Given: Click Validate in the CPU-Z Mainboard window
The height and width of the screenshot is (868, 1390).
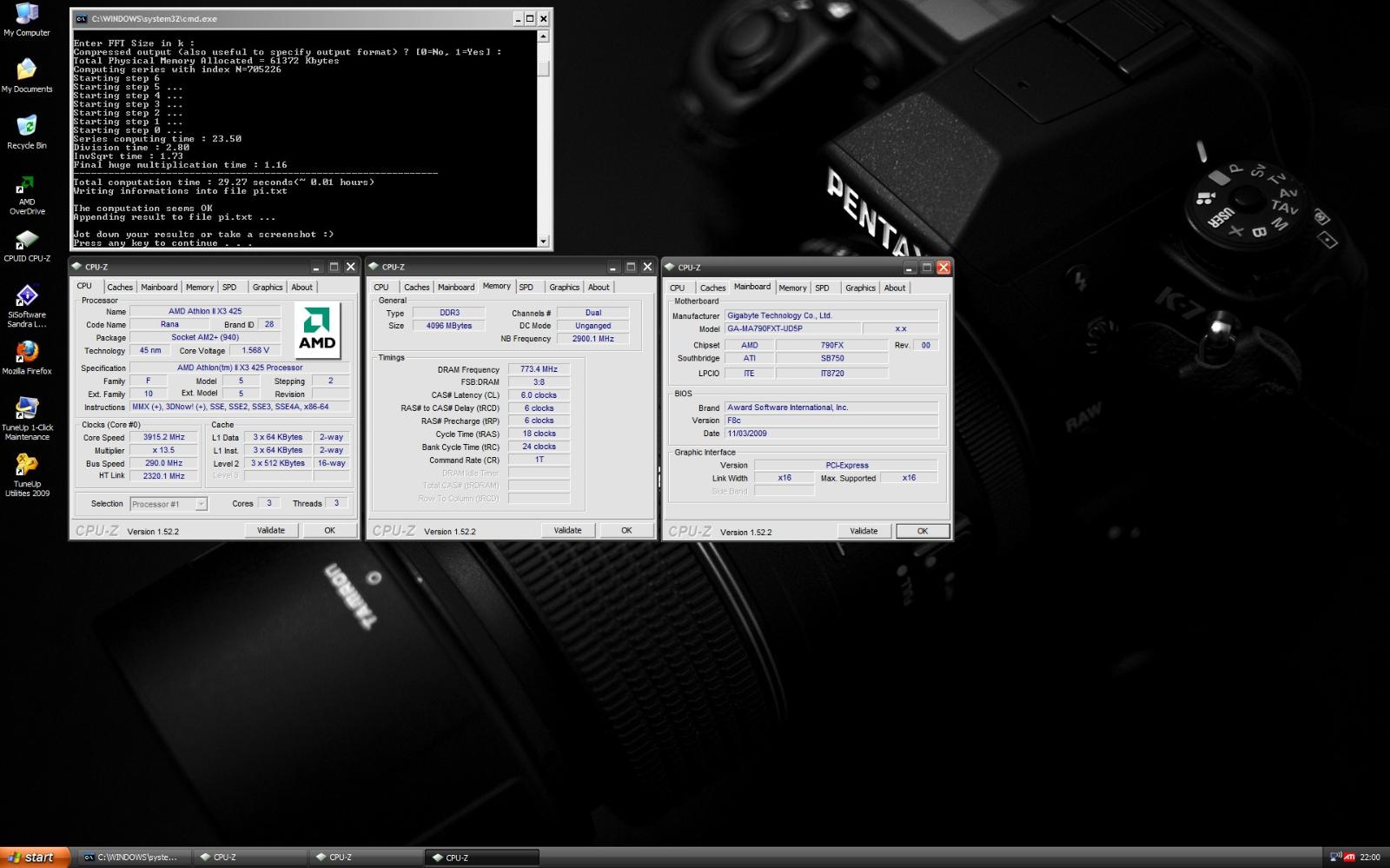Looking at the screenshot, I should click(x=864, y=531).
